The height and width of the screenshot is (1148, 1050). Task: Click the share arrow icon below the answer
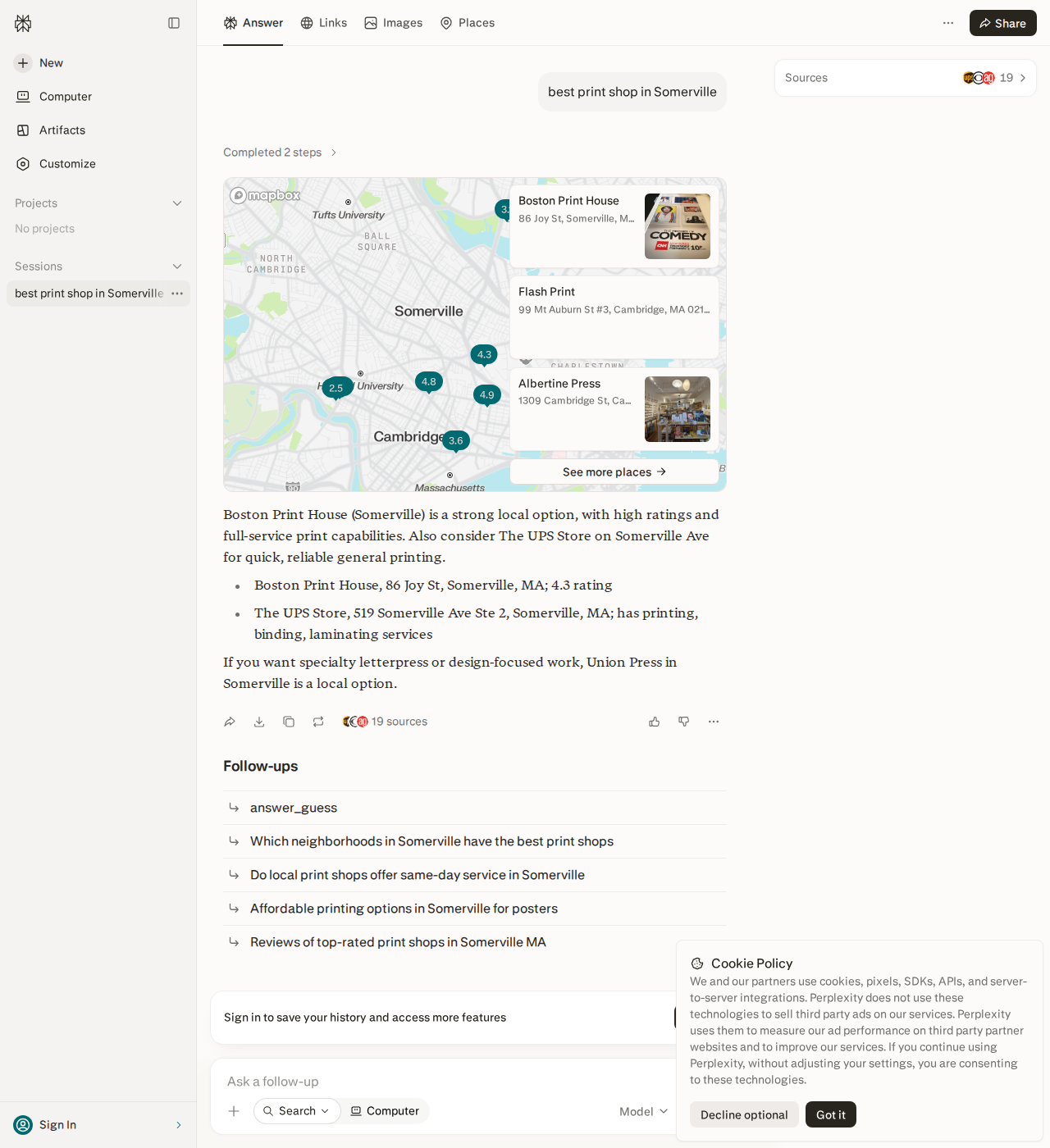point(230,722)
